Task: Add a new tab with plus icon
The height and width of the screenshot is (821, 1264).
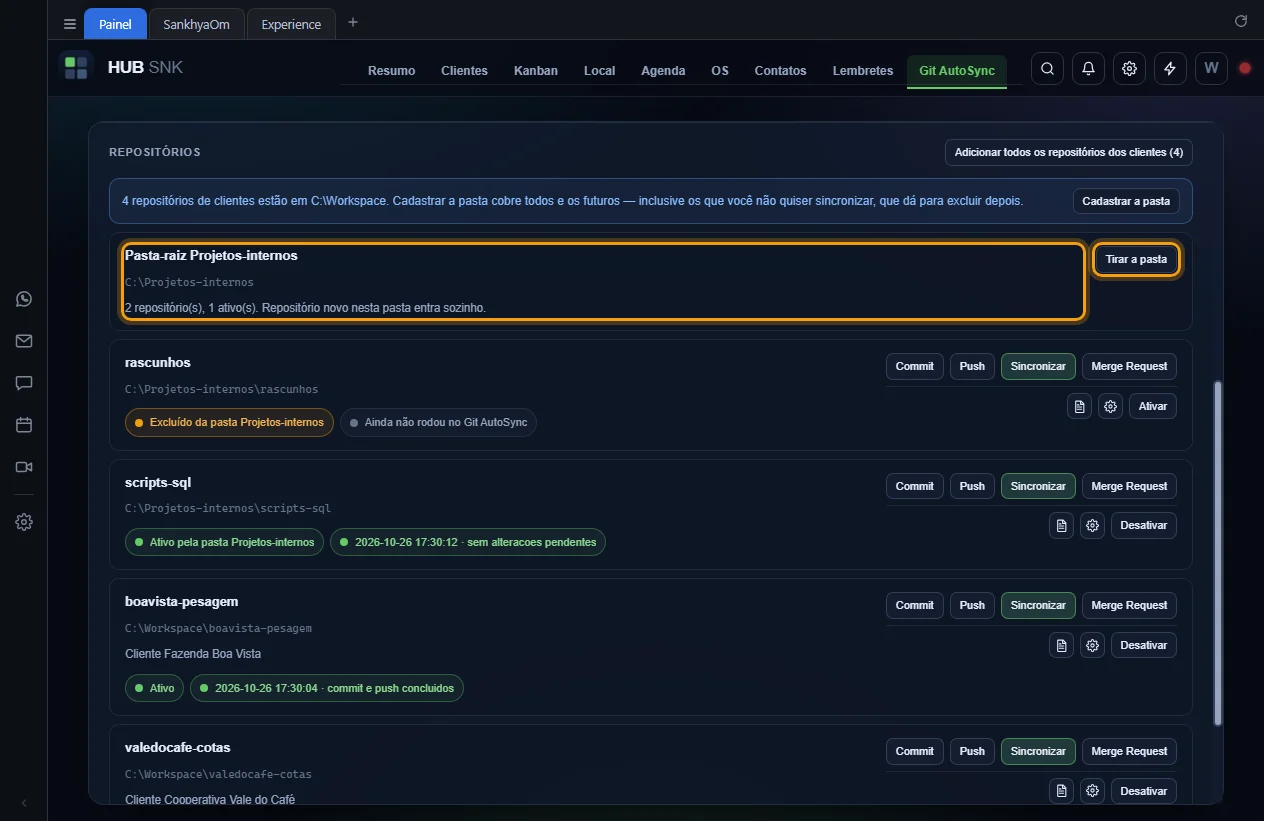Action: click(x=352, y=23)
